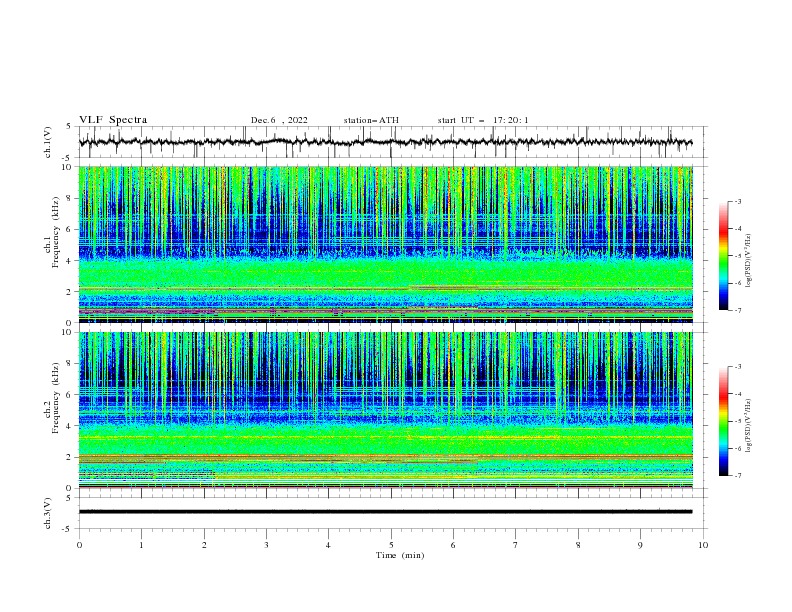Click the ch.1(V) axis label
Image resolution: width=792 pixels, height=612 pixels.
[48, 142]
